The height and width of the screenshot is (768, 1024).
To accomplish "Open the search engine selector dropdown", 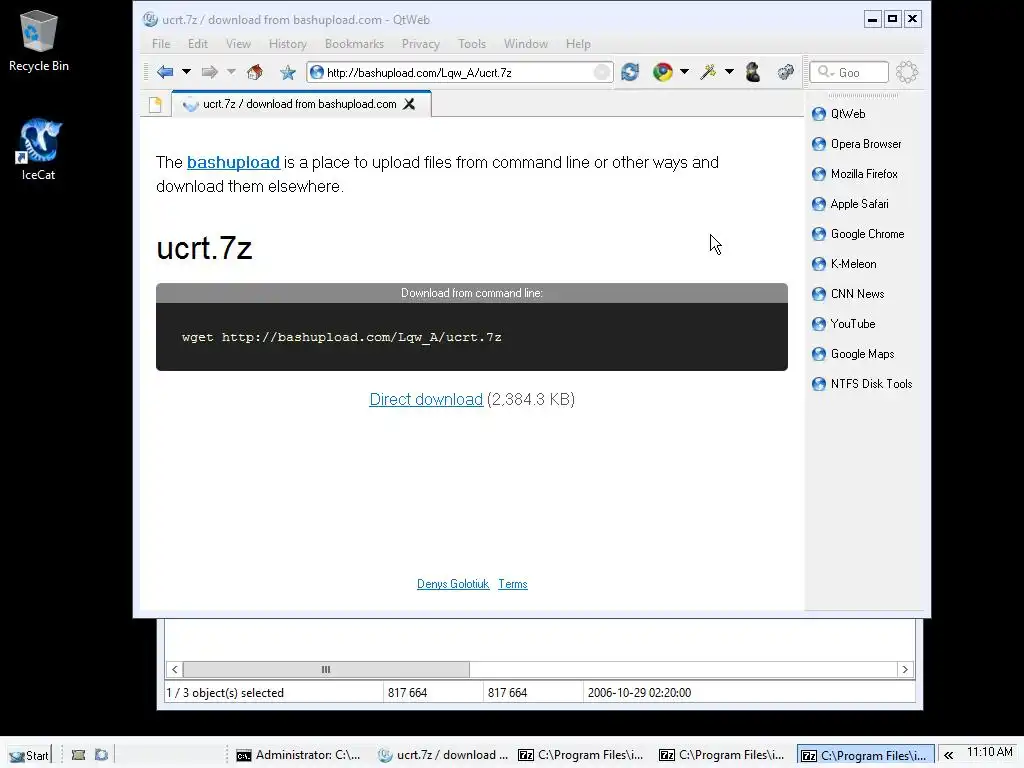I will 825,72.
